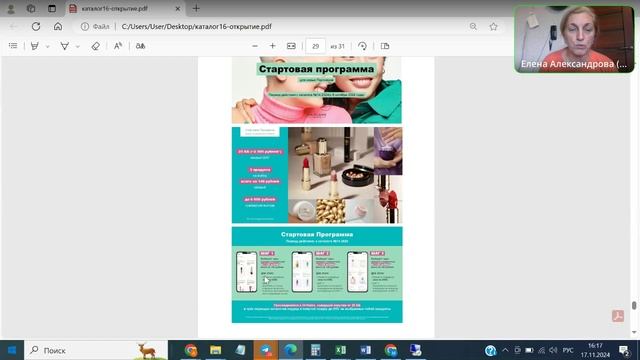Open the browser profile menu

click(x=11, y=9)
